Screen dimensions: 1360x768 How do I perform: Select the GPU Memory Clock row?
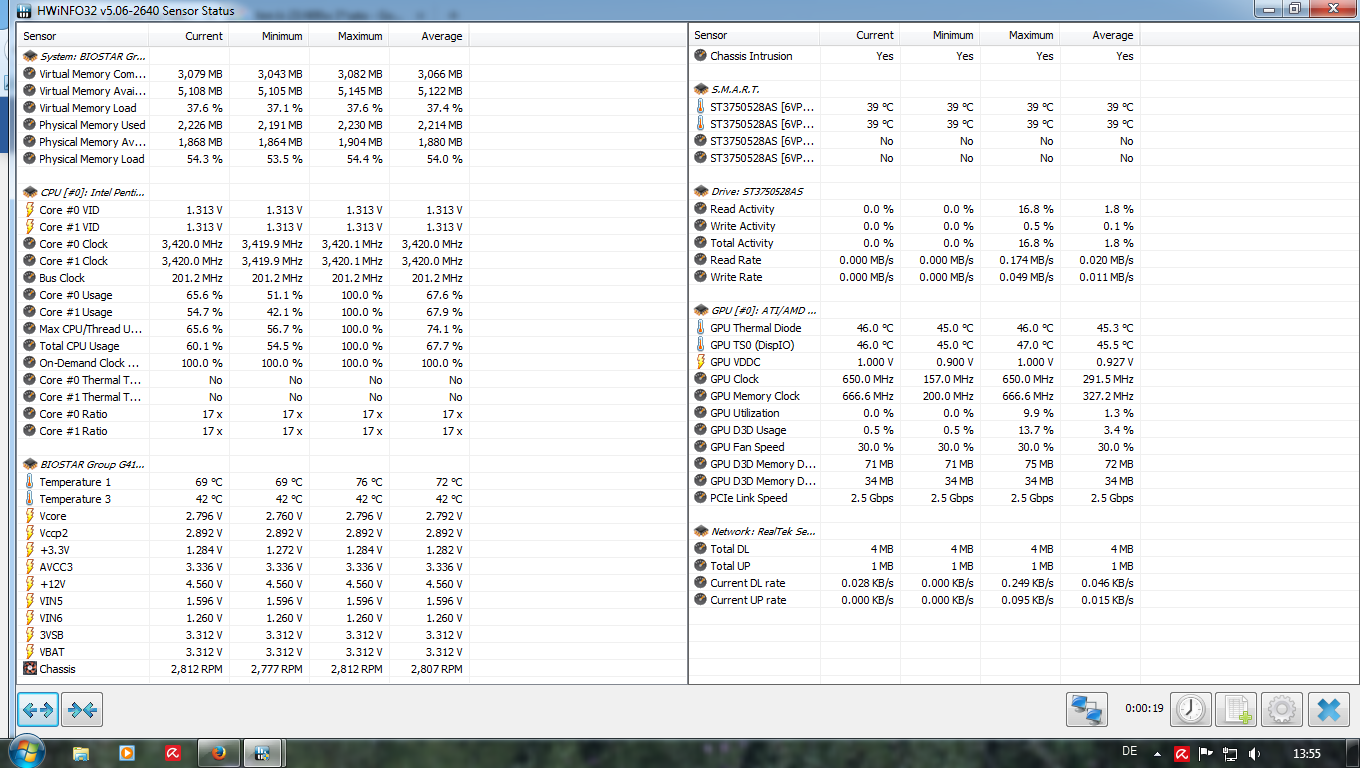(914, 396)
